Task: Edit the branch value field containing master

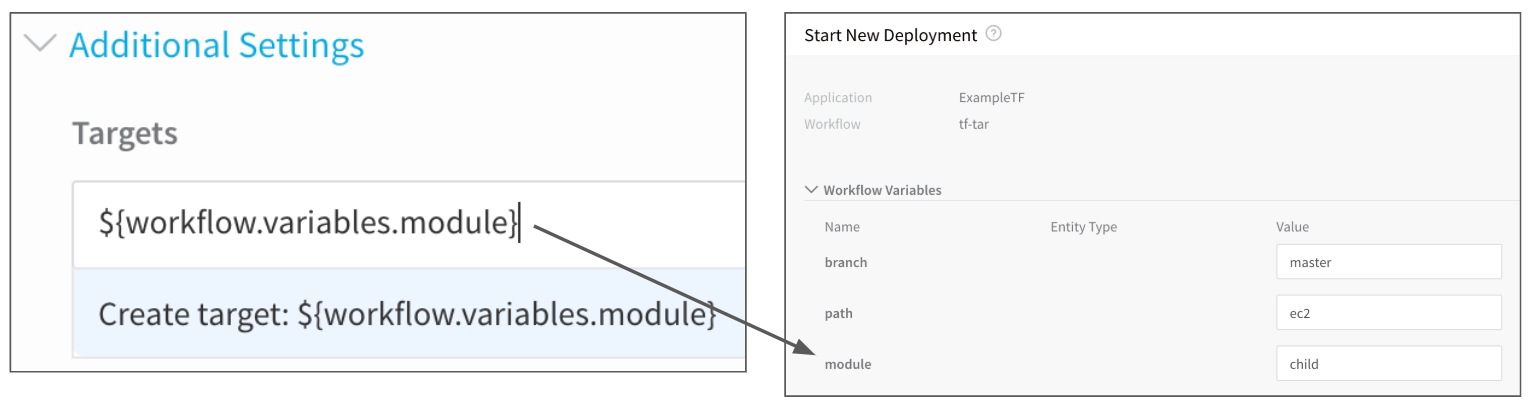Action: [1389, 262]
